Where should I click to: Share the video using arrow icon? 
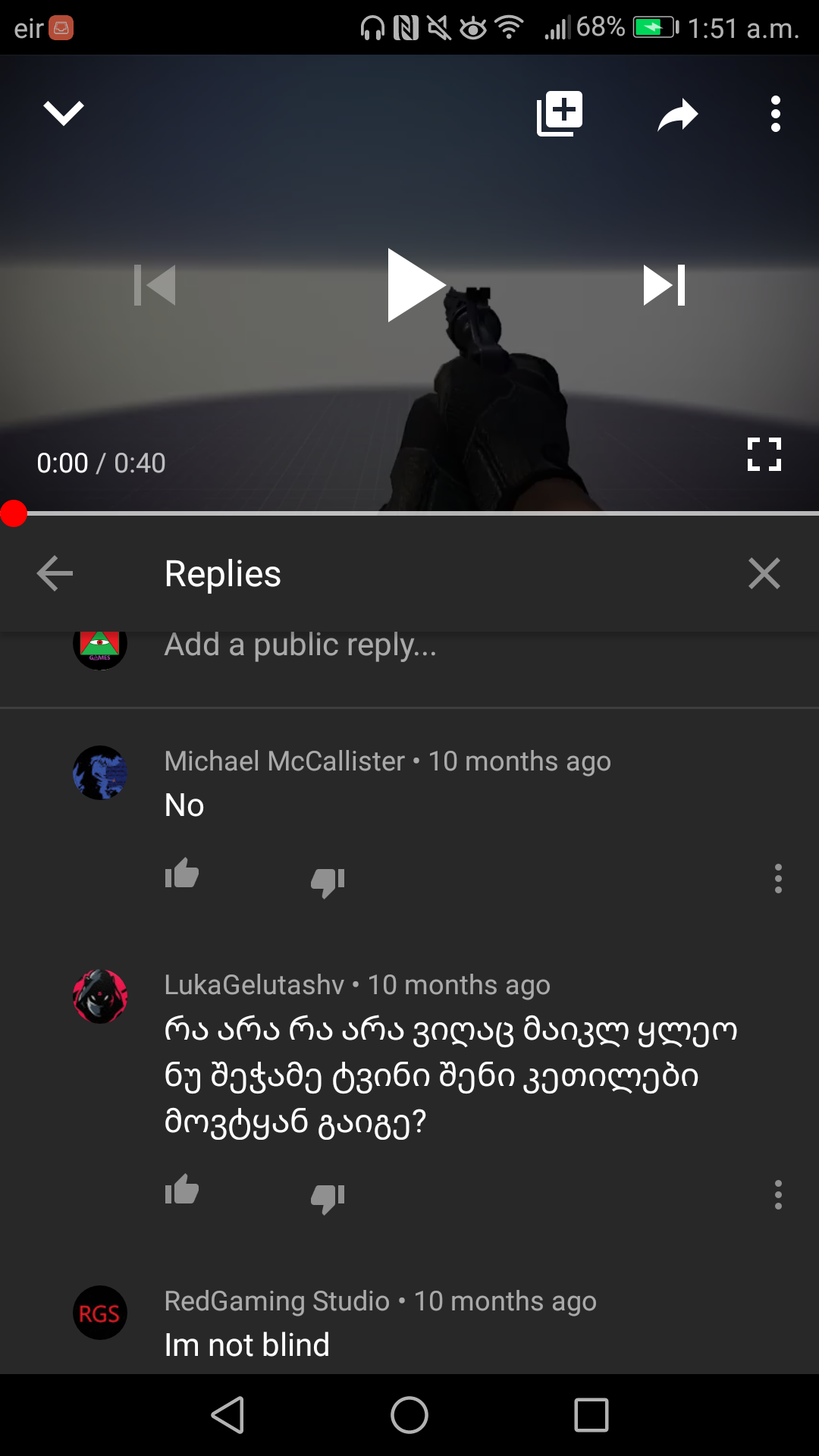[x=677, y=115]
